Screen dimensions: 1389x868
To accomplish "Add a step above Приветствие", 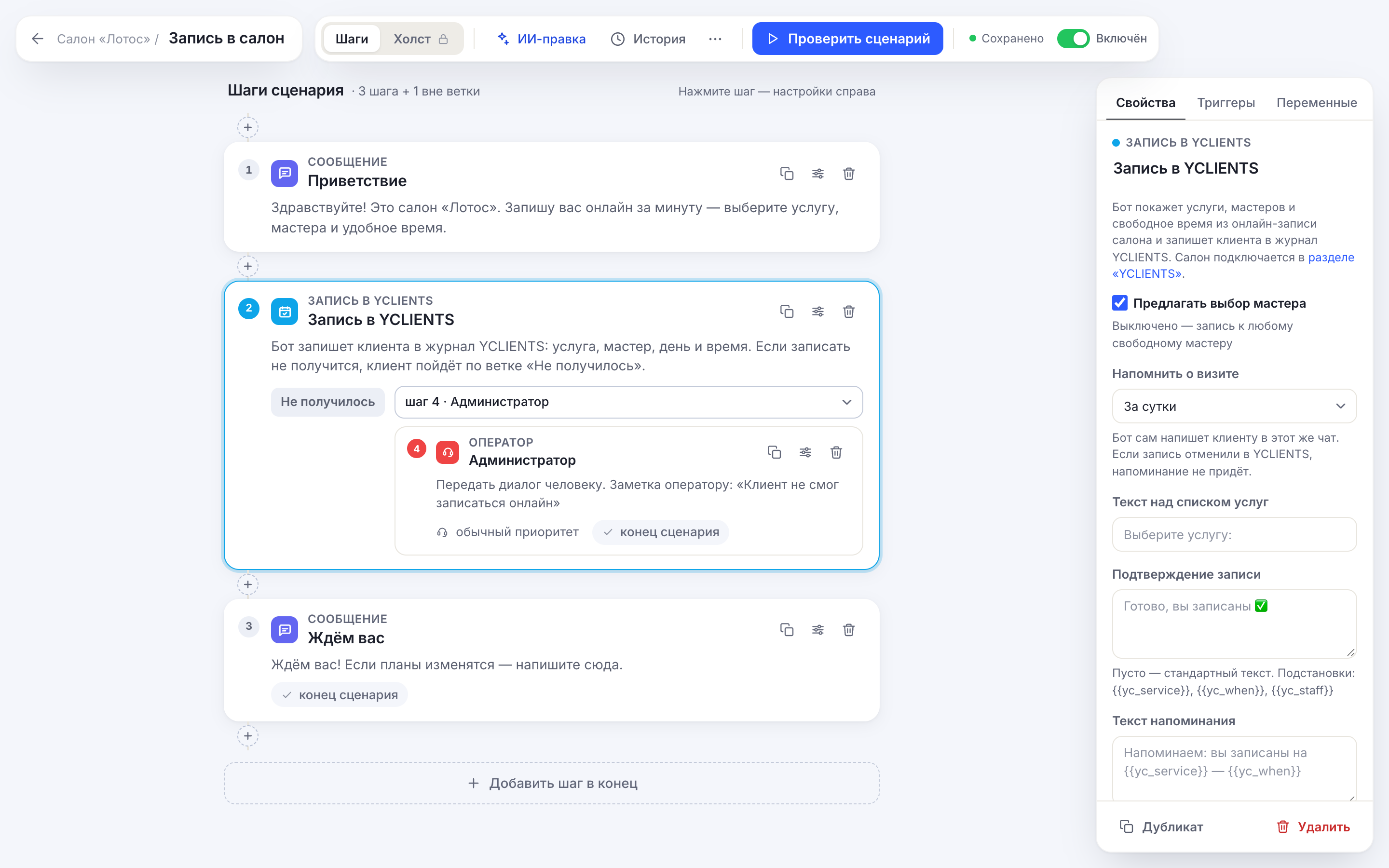I will tap(248, 127).
